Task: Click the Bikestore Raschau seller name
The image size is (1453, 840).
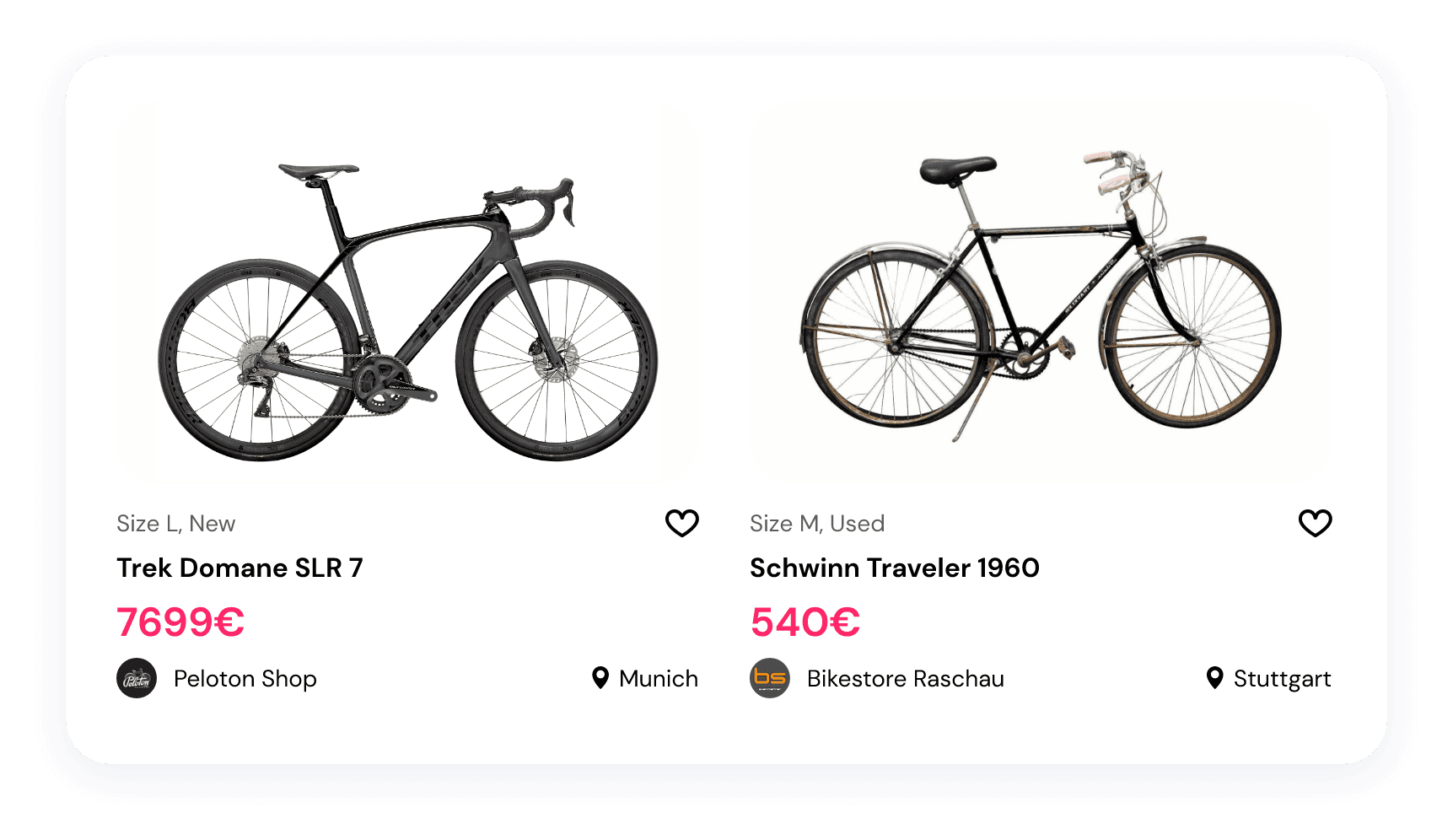Action: [x=906, y=679]
